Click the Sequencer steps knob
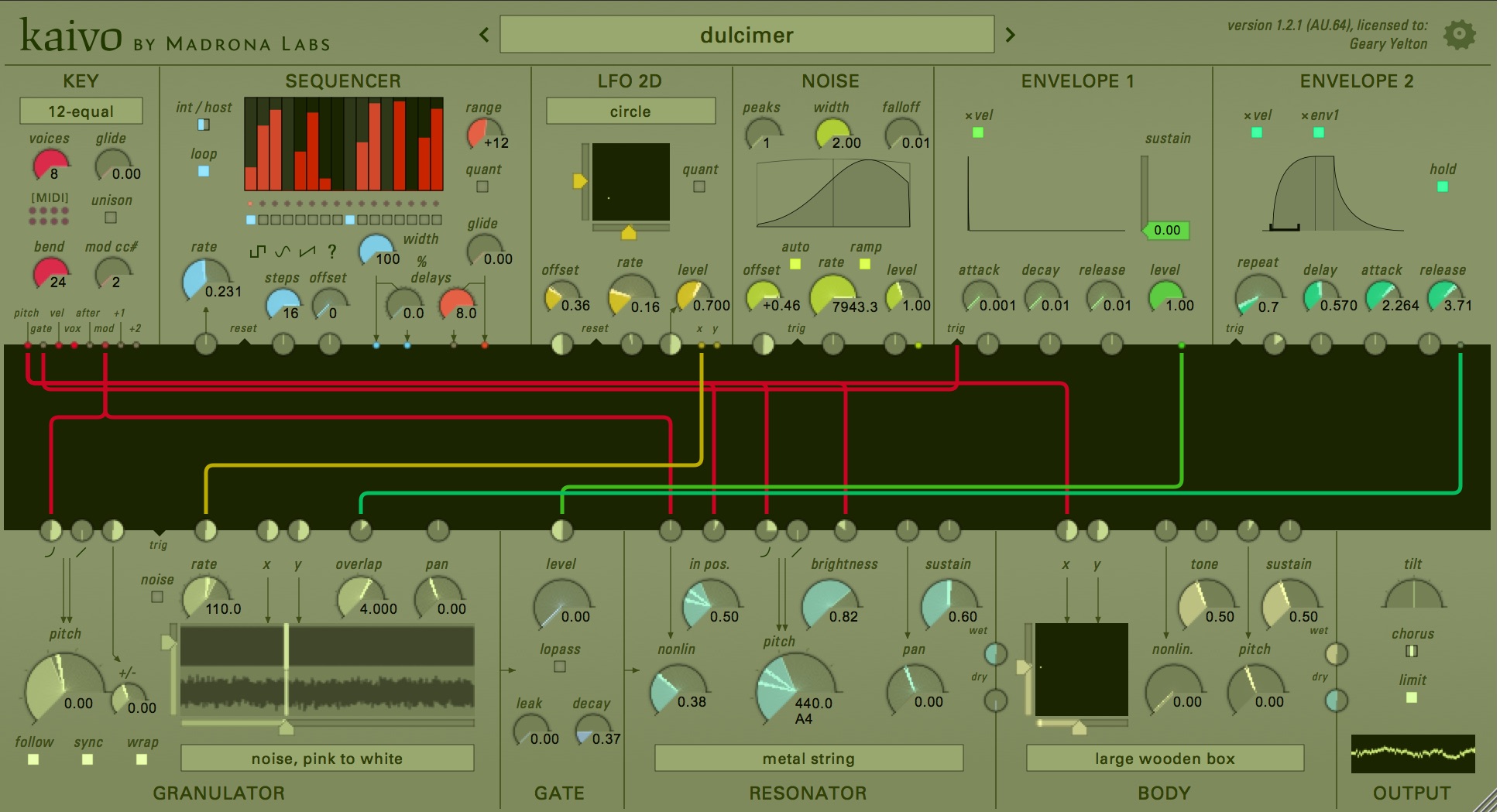 283,304
